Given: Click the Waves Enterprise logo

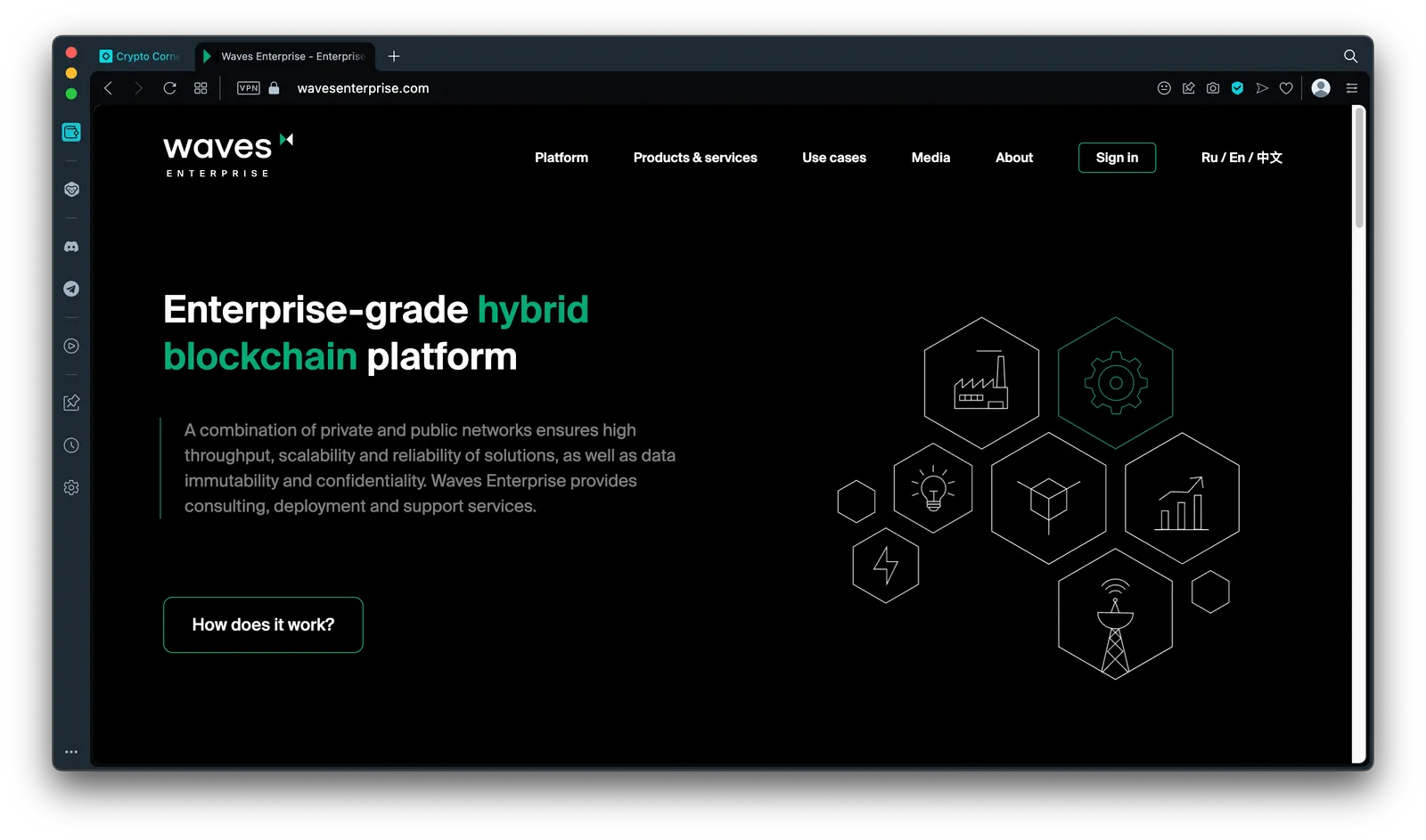Looking at the screenshot, I should click(228, 156).
